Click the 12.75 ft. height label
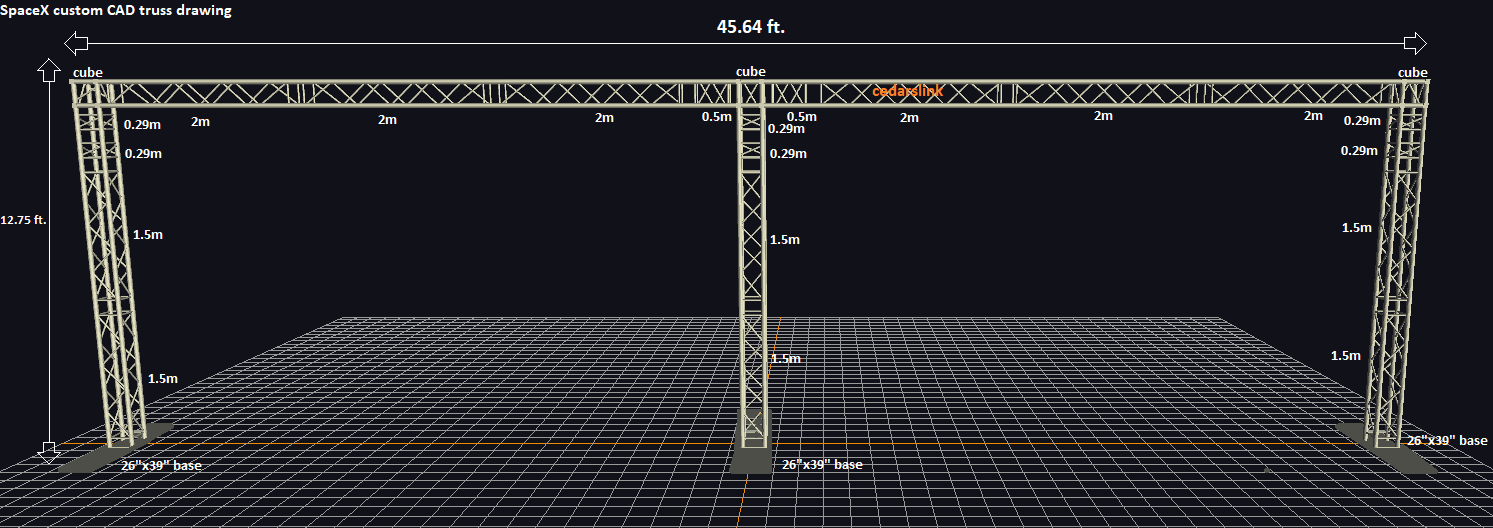Screen dimensions: 1493x528 (24, 221)
